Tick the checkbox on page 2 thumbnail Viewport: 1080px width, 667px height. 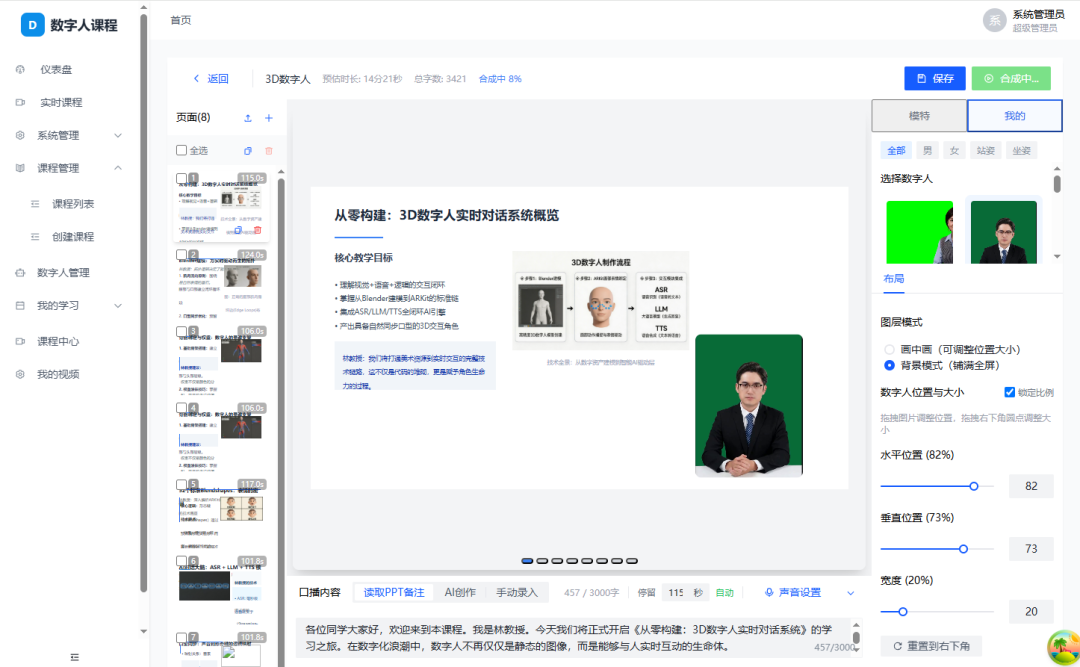[x=181, y=254]
